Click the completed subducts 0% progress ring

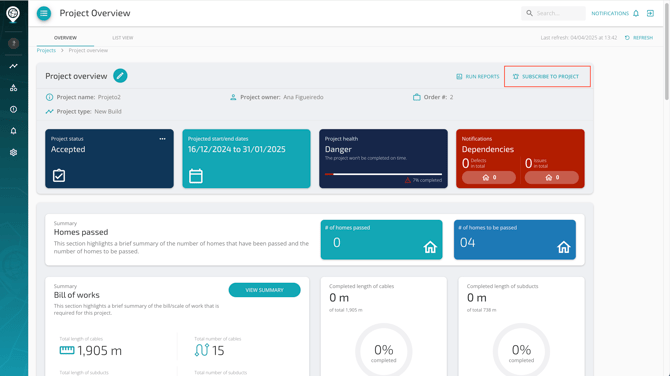521,352
